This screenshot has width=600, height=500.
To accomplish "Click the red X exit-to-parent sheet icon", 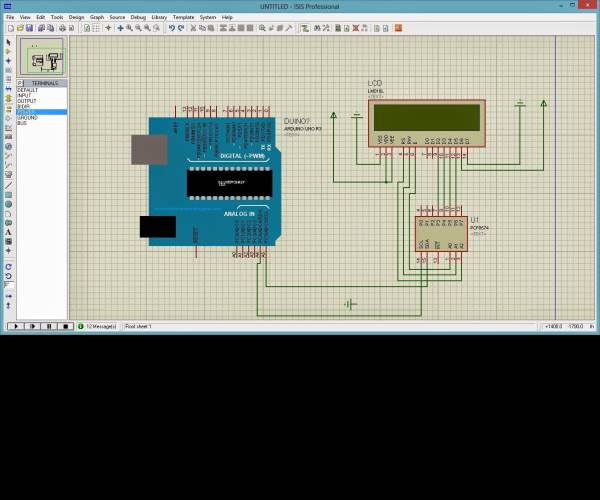I will click(x=355, y=28).
